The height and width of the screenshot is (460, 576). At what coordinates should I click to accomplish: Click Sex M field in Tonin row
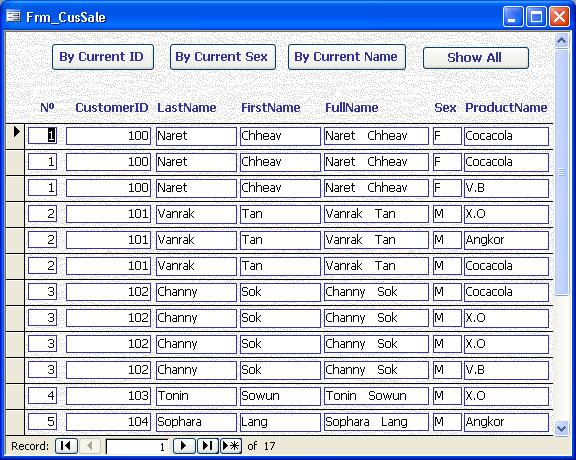[447, 396]
